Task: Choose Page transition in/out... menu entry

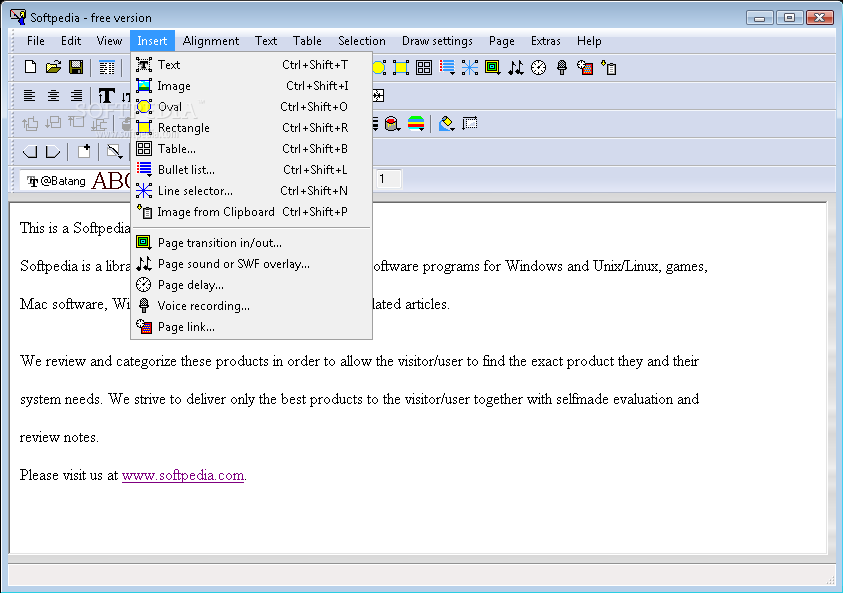Action: tap(251, 242)
